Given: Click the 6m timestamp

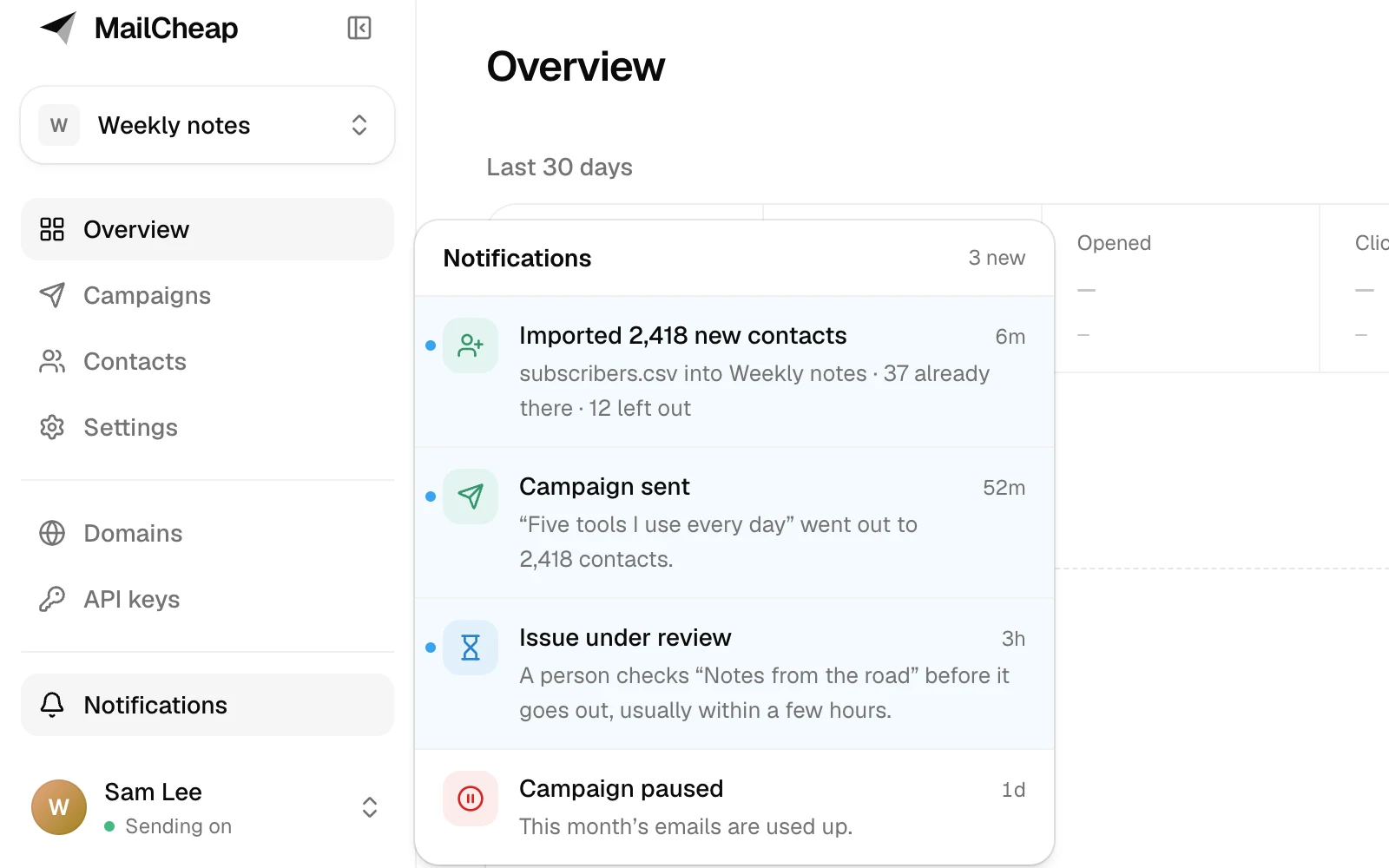Looking at the screenshot, I should coord(1010,337).
